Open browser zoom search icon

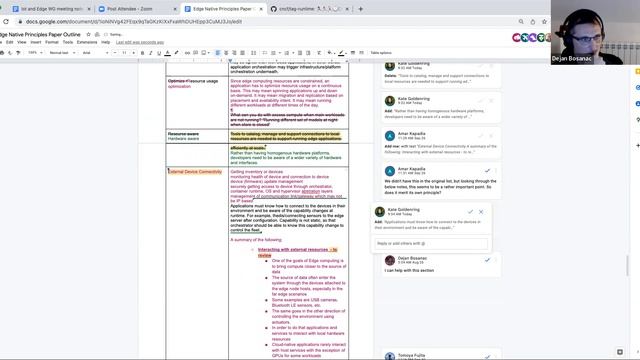(x=521, y=21)
